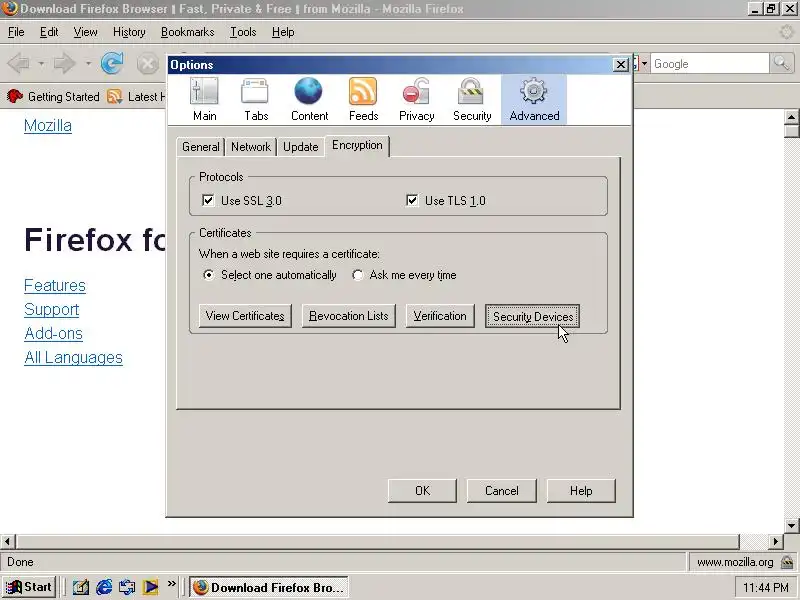The width and height of the screenshot is (800, 600).
Task: Click the View Certificates button
Action: pos(245,316)
